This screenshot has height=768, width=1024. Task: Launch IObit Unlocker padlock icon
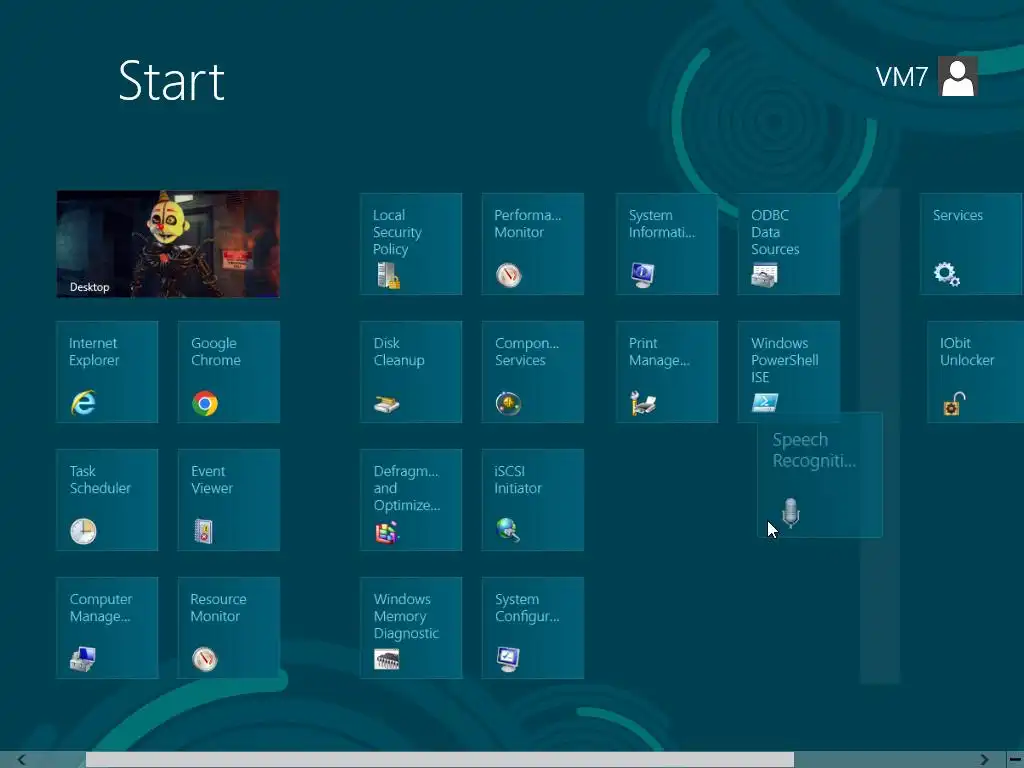954,404
